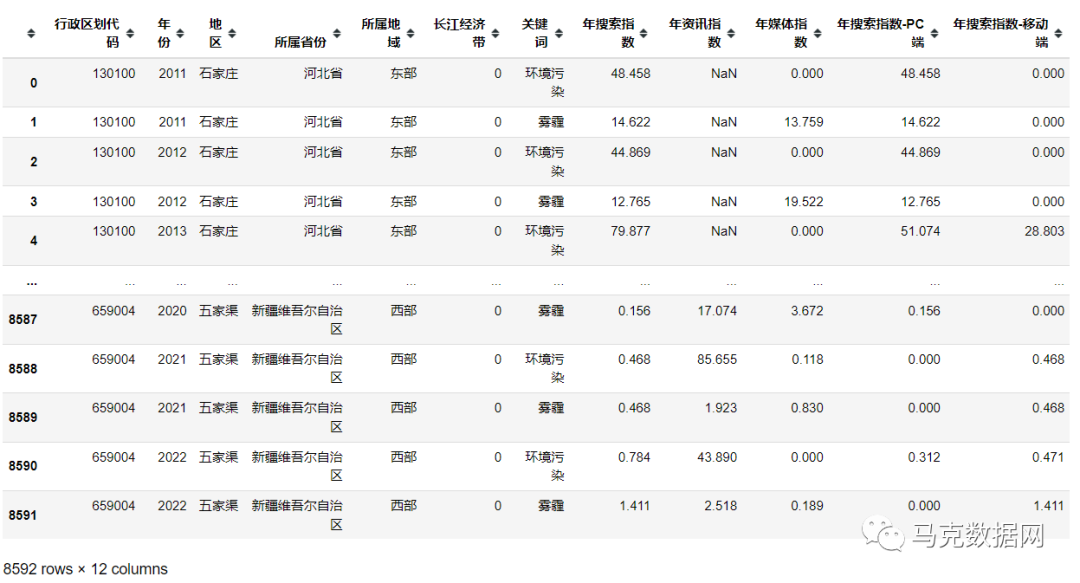1080x583 pixels.
Task: Click 新疆维吾尔自治区 in row 8591
Action: pyautogui.click(x=297, y=515)
